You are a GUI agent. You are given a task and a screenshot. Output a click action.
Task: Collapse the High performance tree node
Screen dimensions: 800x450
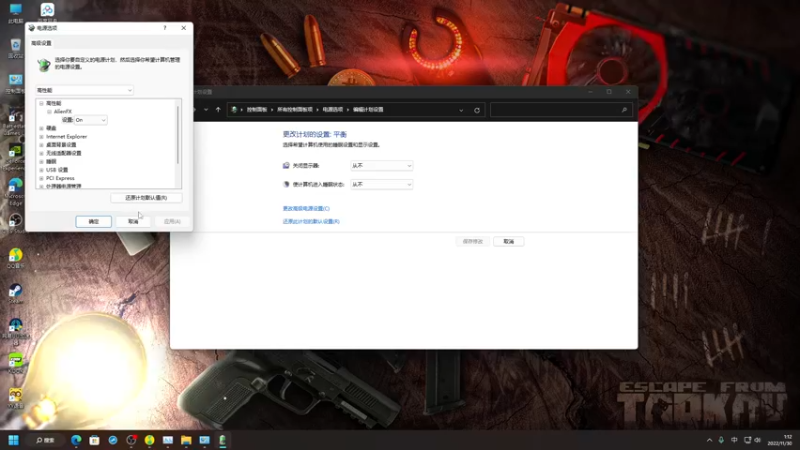(x=41, y=104)
